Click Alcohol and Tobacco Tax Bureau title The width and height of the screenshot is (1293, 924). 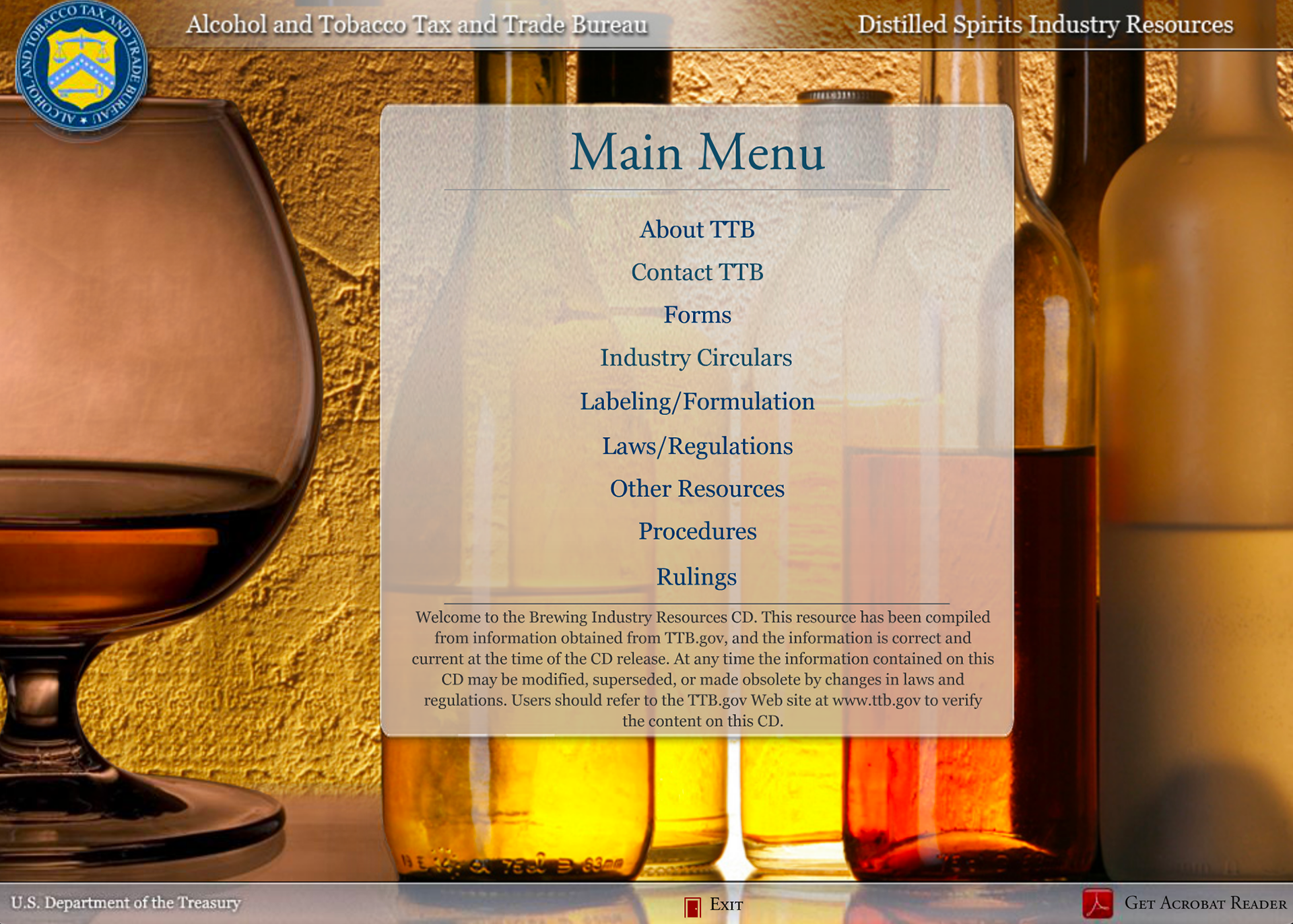click(x=416, y=25)
